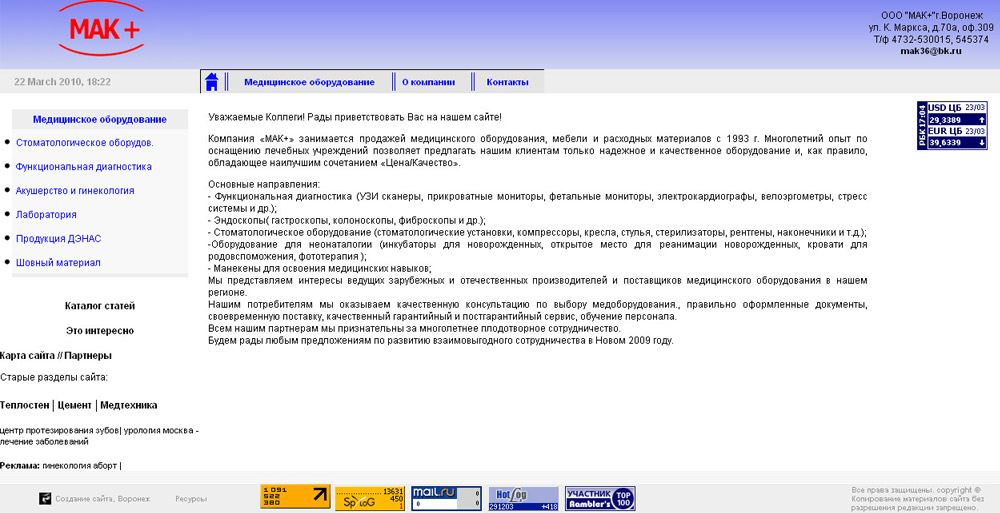Open Карта сайта link
Image resolution: width=1000 pixels, height=513 pixels.
[x=27, y=356]
